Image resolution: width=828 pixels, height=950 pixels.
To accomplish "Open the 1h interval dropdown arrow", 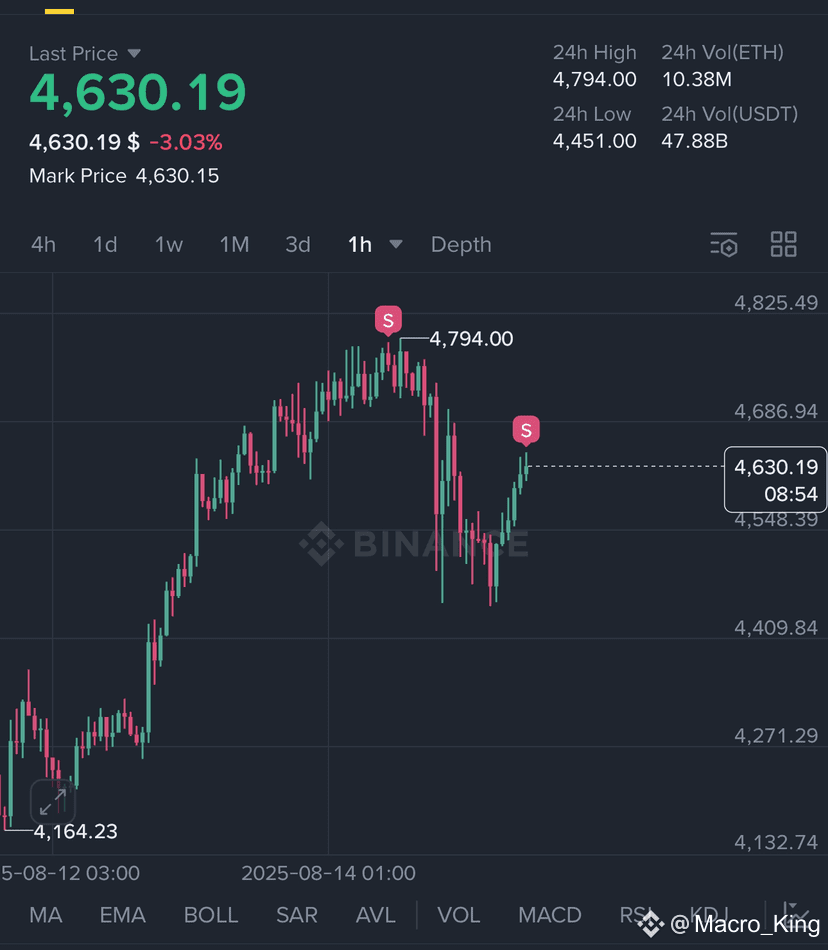I will point(395,244).
